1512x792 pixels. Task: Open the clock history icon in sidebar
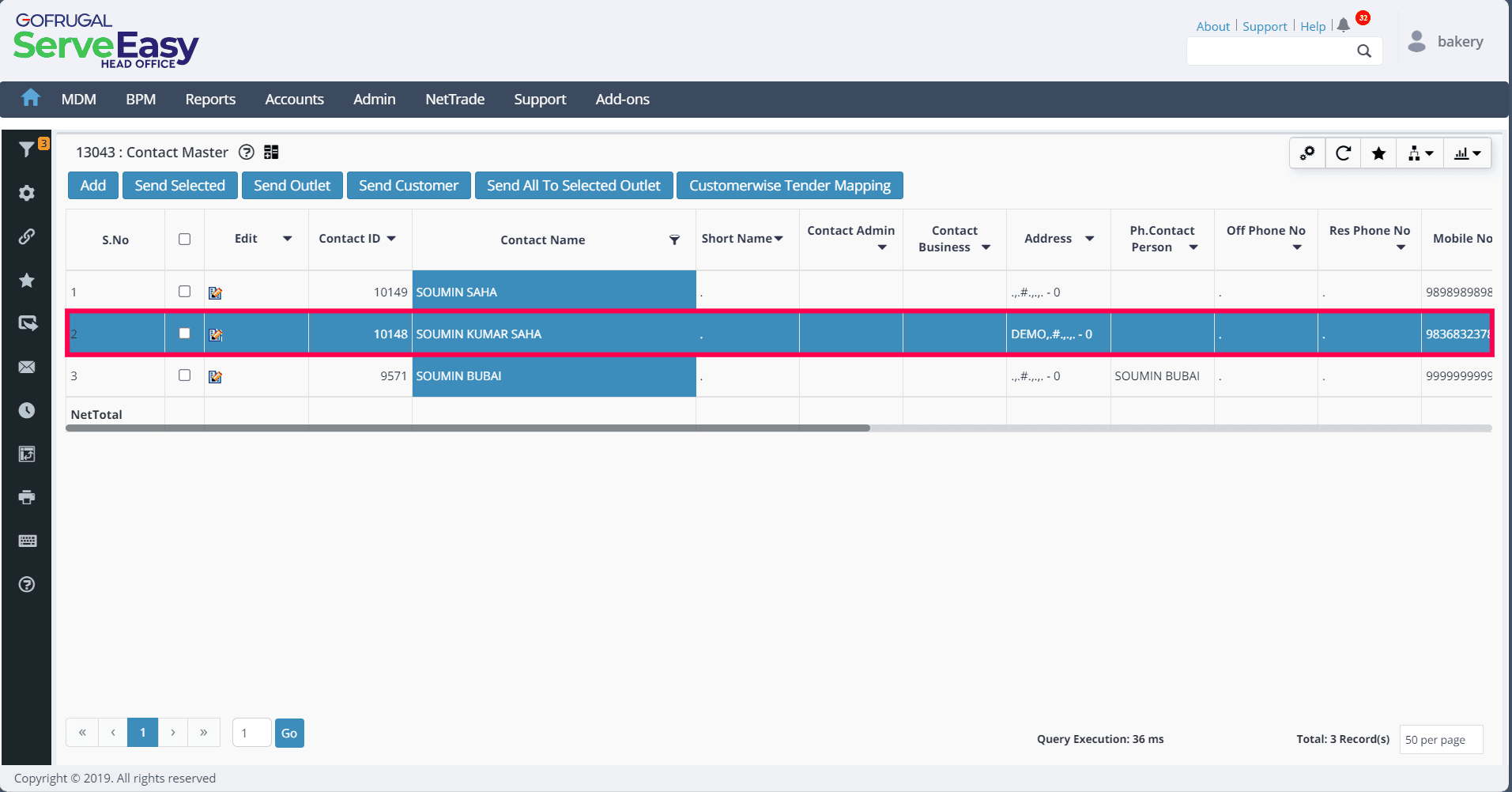[27, 410]
